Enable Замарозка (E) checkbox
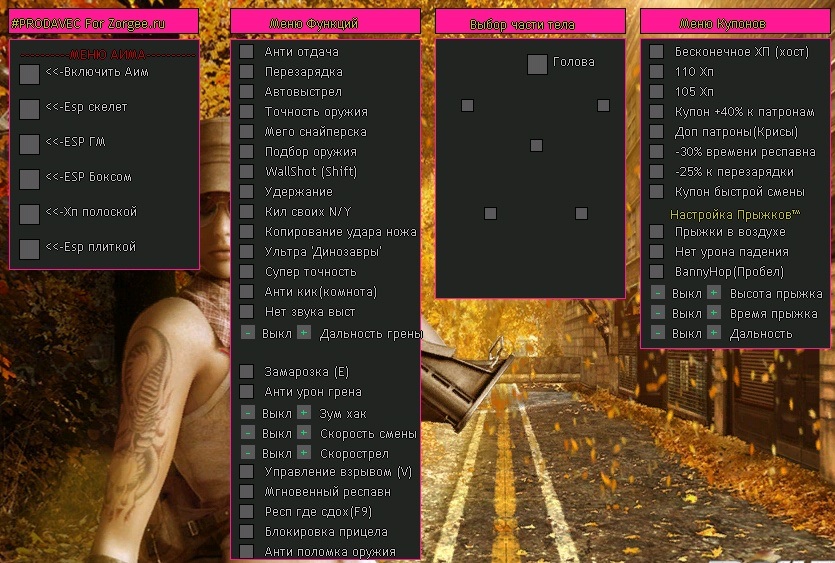Image resolution: width=835 pixels, height=563 pixels. pyautogui.click(x=247, y=371)
